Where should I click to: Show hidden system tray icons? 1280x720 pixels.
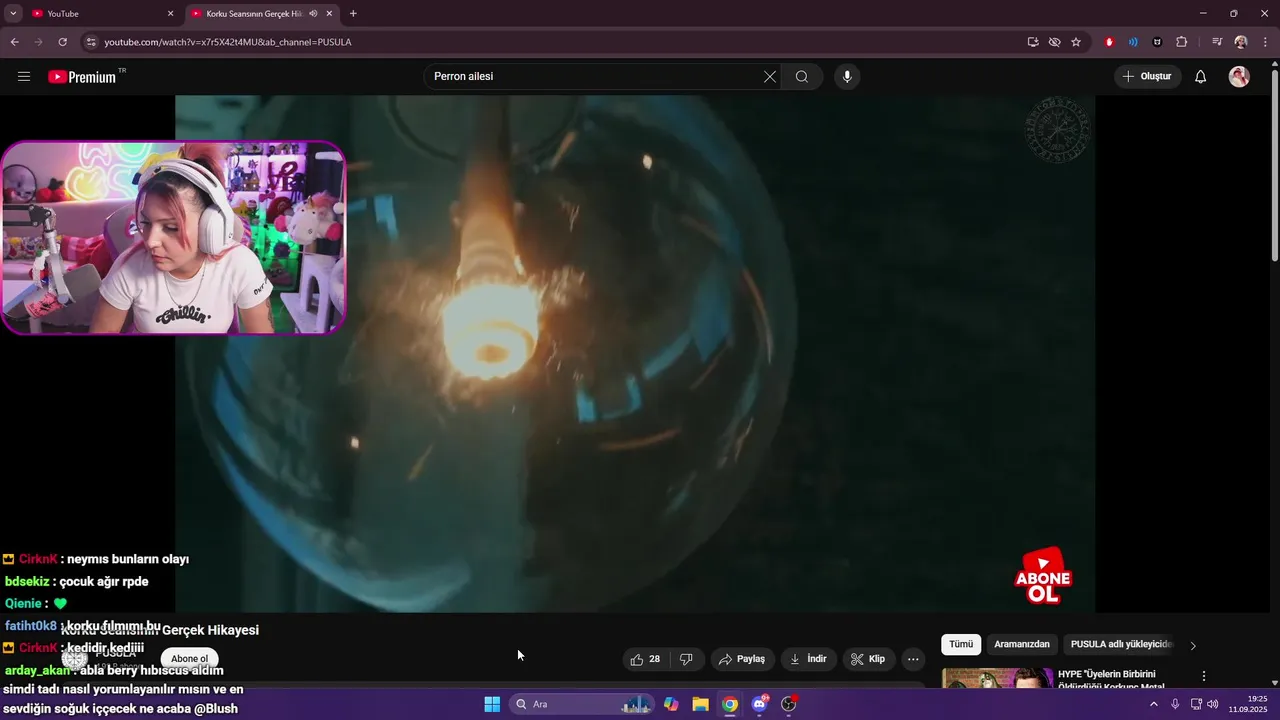1153,704
